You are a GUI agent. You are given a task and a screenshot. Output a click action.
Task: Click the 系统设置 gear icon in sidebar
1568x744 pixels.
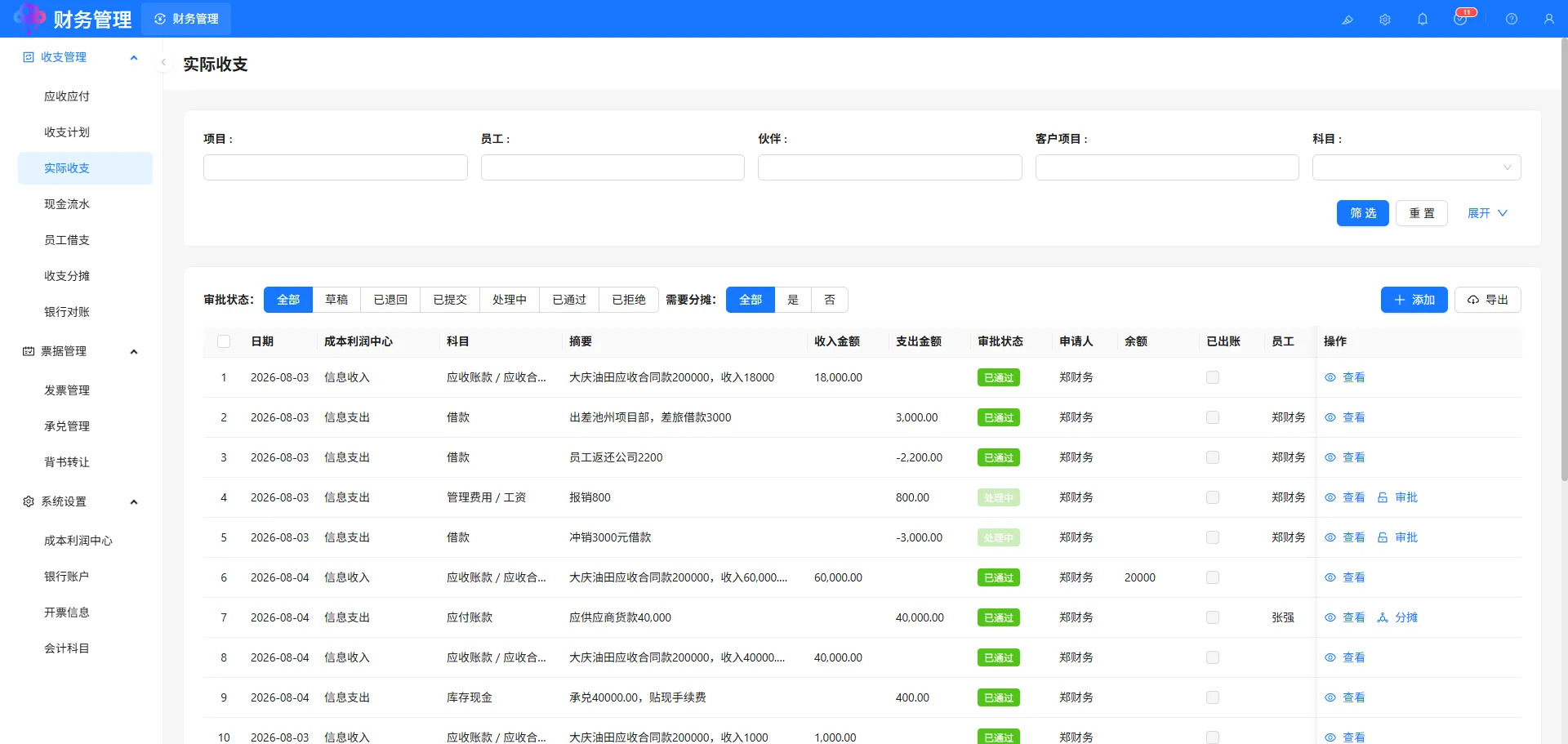point(29,501)
